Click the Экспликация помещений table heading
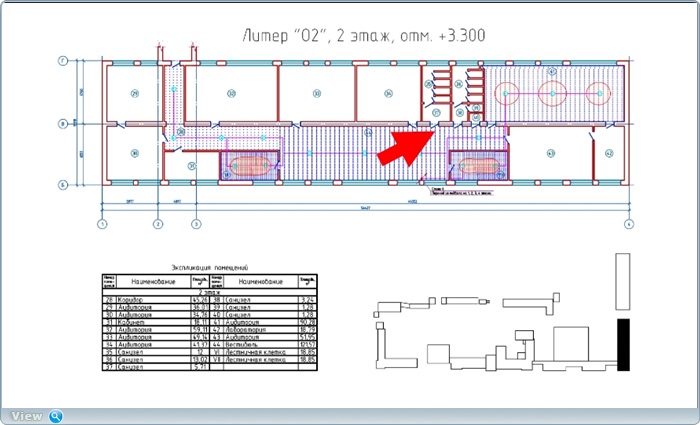This screenshot has height=425, width=700. tap(210, 268)
